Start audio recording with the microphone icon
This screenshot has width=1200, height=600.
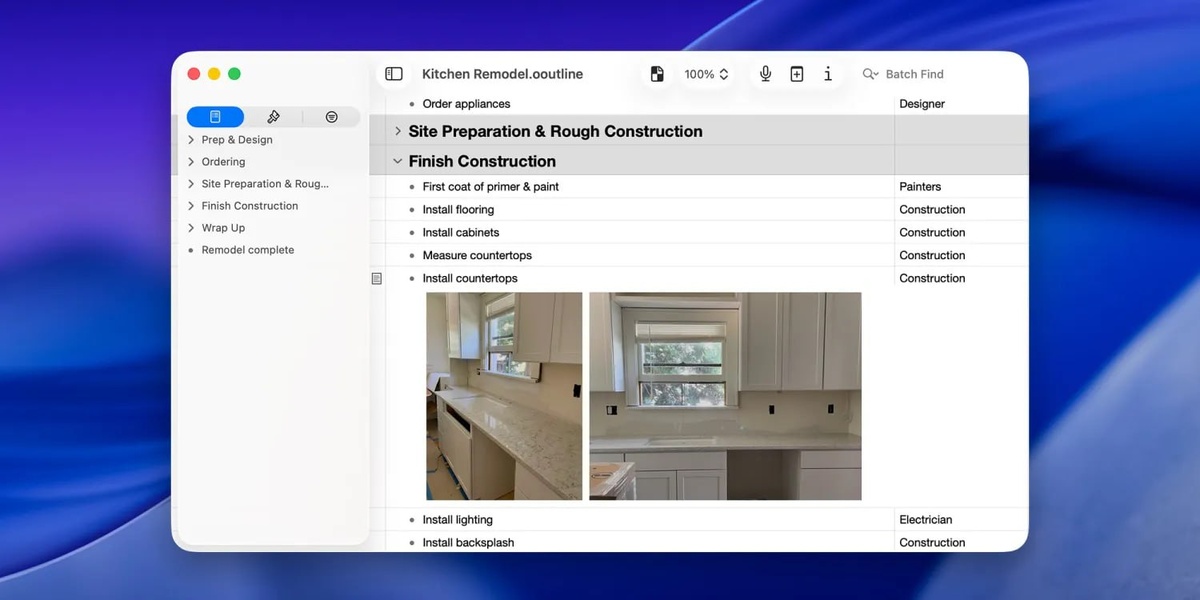click(765, 74)
